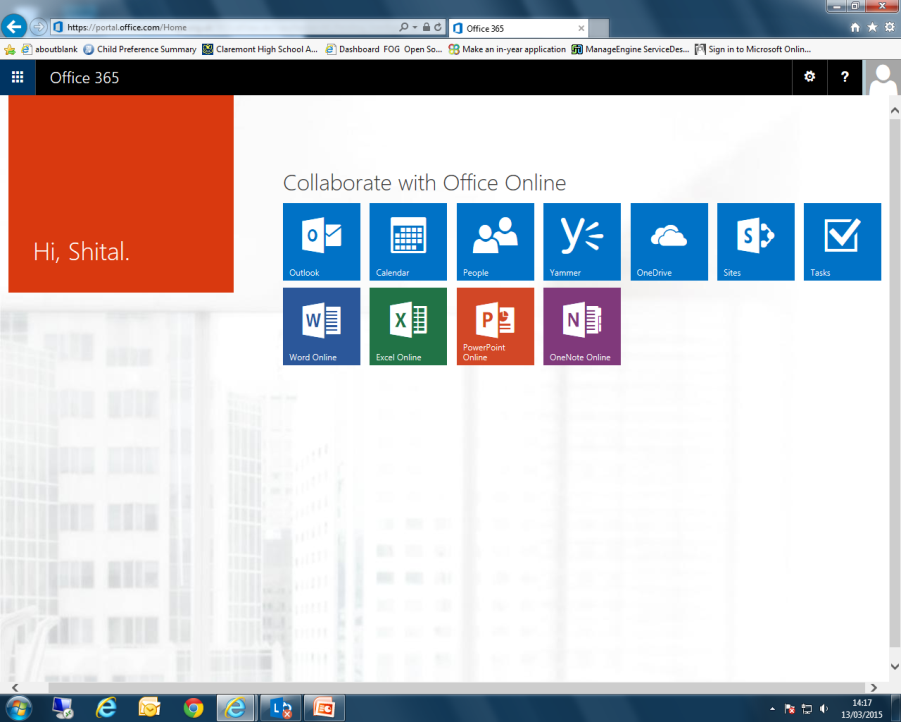Click the address bar search magnifier
Screen dimensions: 901x722
404,27
